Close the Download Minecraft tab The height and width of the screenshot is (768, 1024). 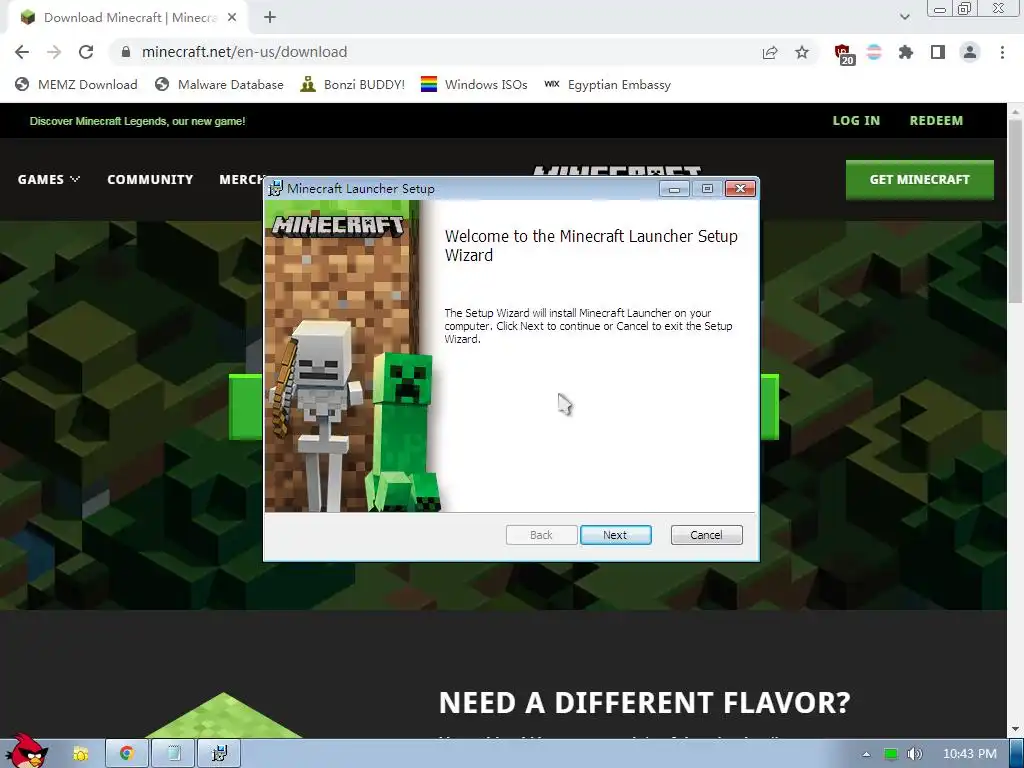tap(232, 18)
